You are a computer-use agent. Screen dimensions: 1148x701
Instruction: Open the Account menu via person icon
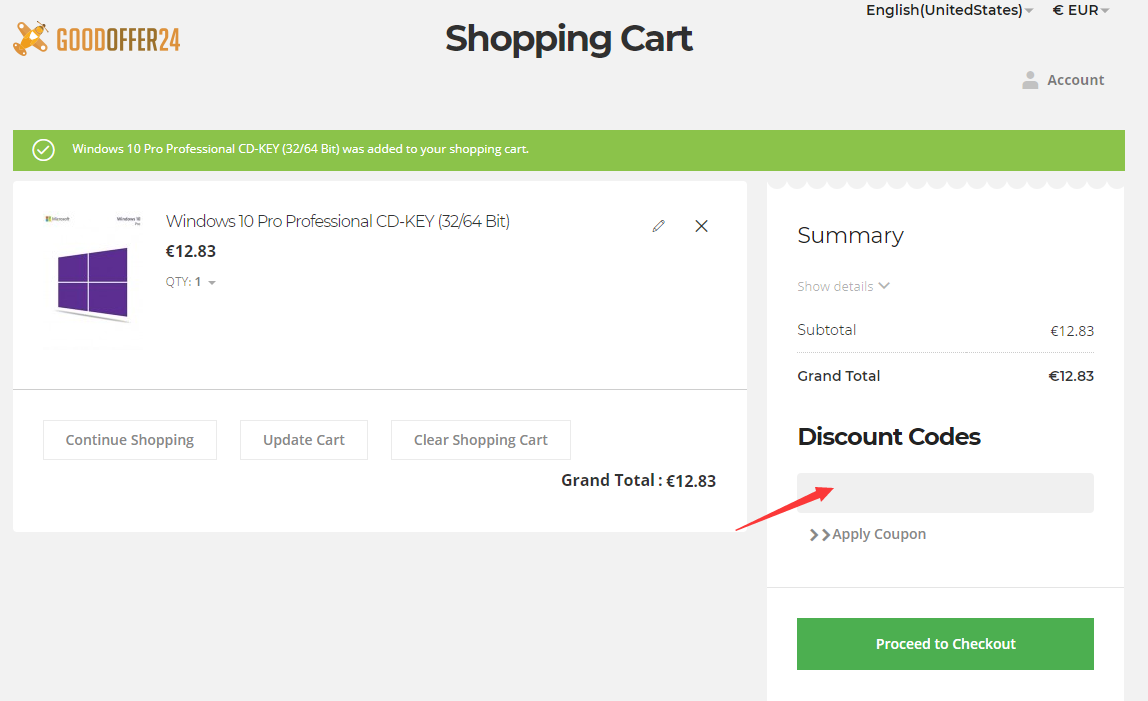pyautogui.click(x=1030, y=80)
